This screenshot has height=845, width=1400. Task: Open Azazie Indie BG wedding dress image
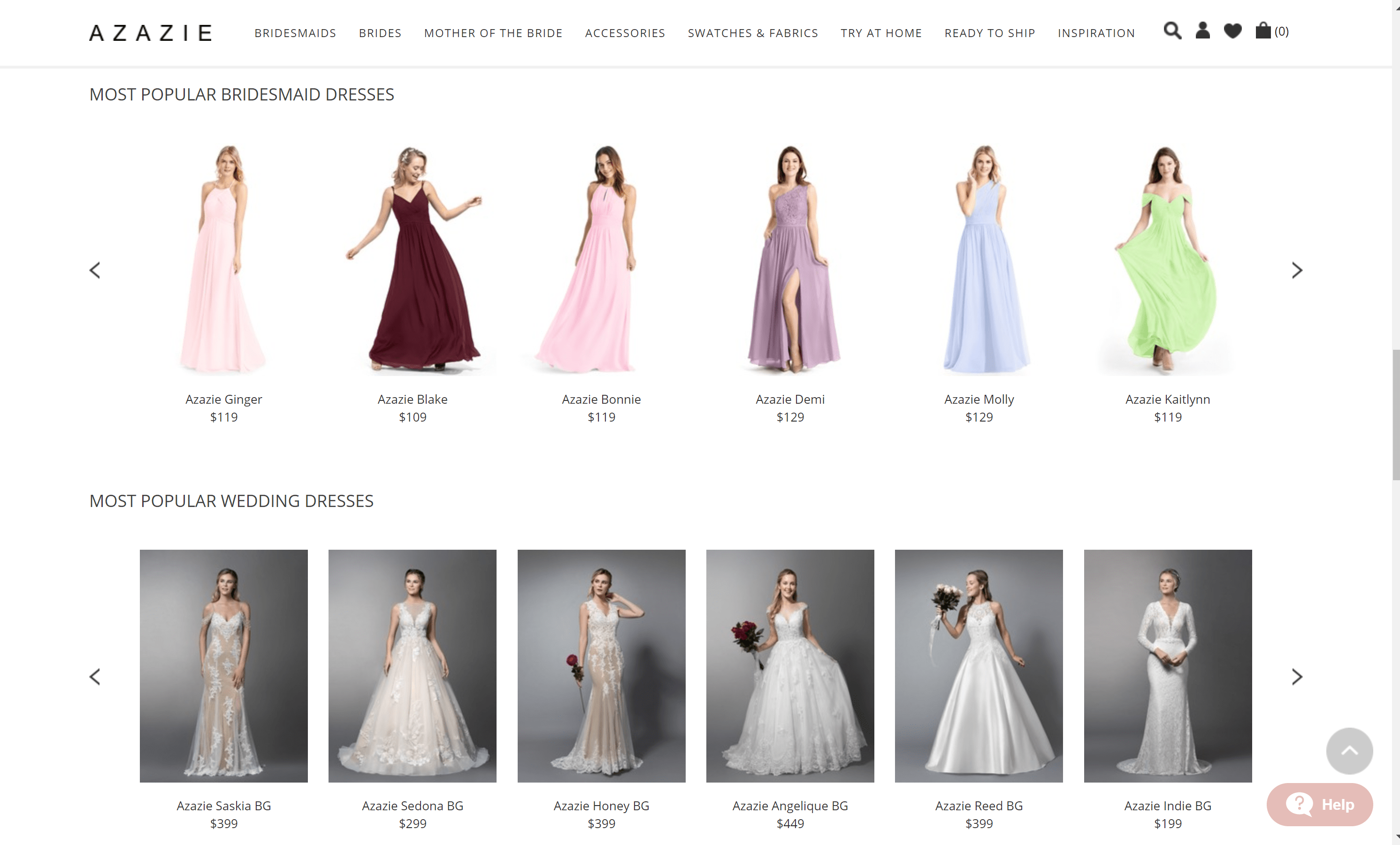point(1168,666)
